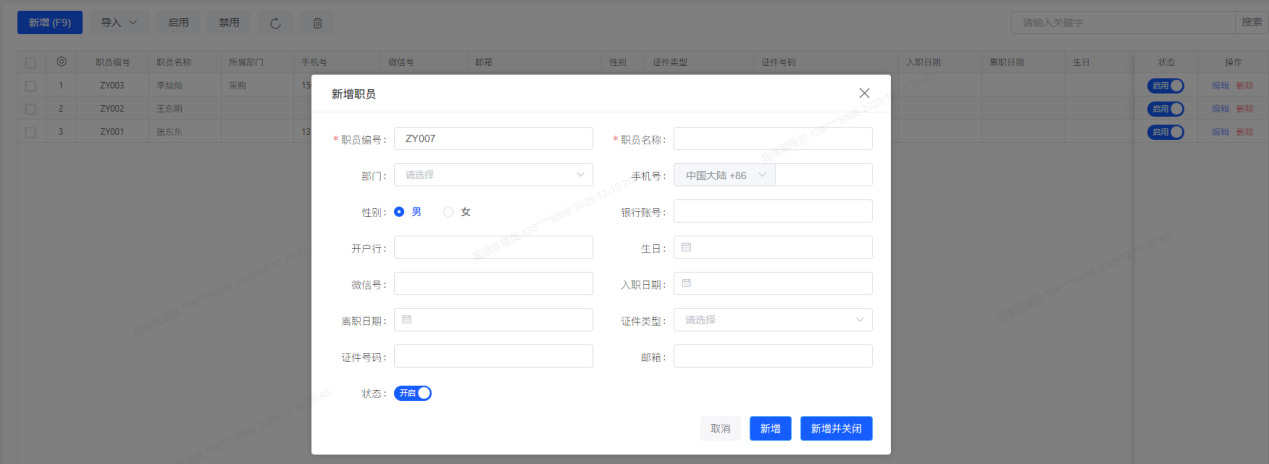The width and height of the screenshot is (1269, 464).
Task: Expand the 部门 dropdown
Action: point(493,175)
